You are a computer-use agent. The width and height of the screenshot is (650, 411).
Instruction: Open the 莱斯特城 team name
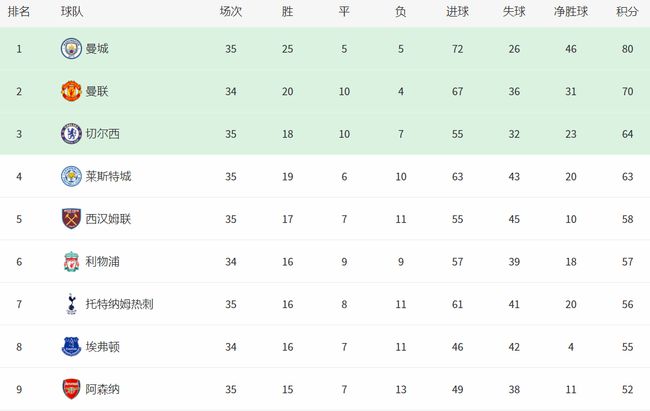tap(108, 176)
